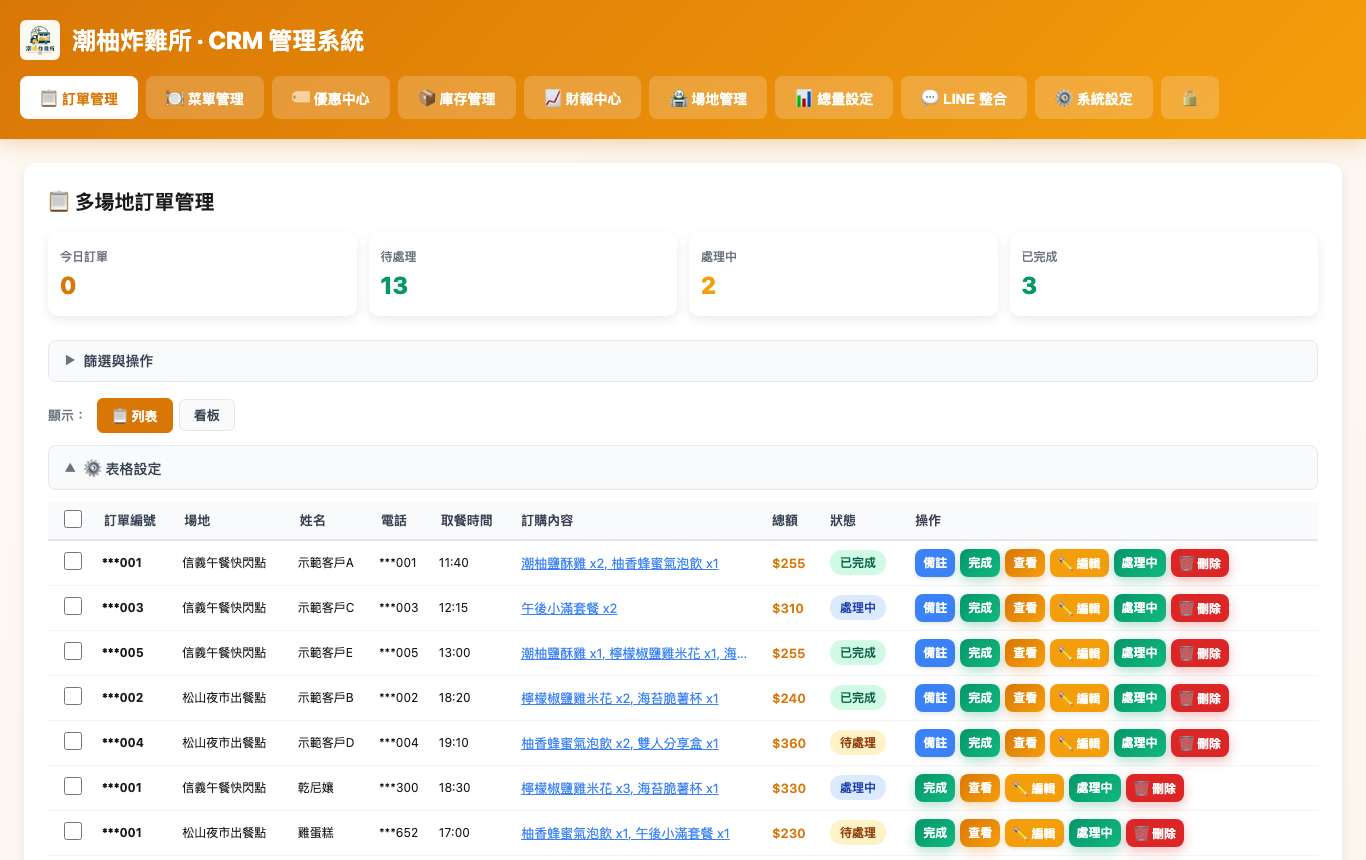This screenshot has height=860, width=1366.
Task: Delete 示範客戶E order with trash button
Action: 1200,653
